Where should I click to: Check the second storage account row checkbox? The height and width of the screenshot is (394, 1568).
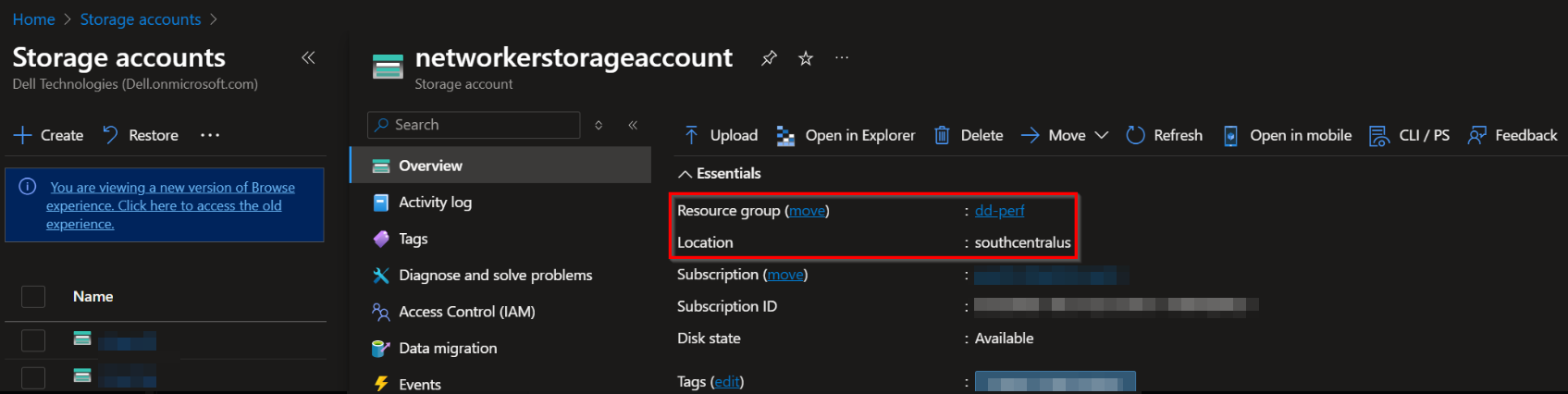[x=33, y=377]
